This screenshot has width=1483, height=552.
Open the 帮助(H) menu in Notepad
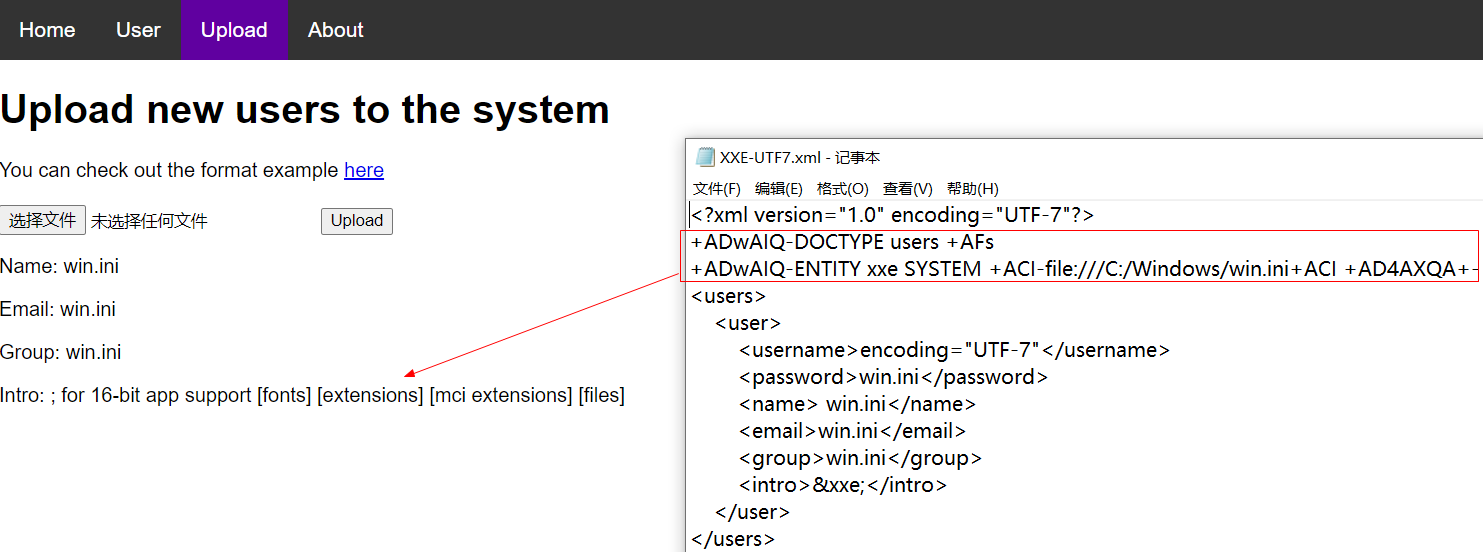[973, 188]
